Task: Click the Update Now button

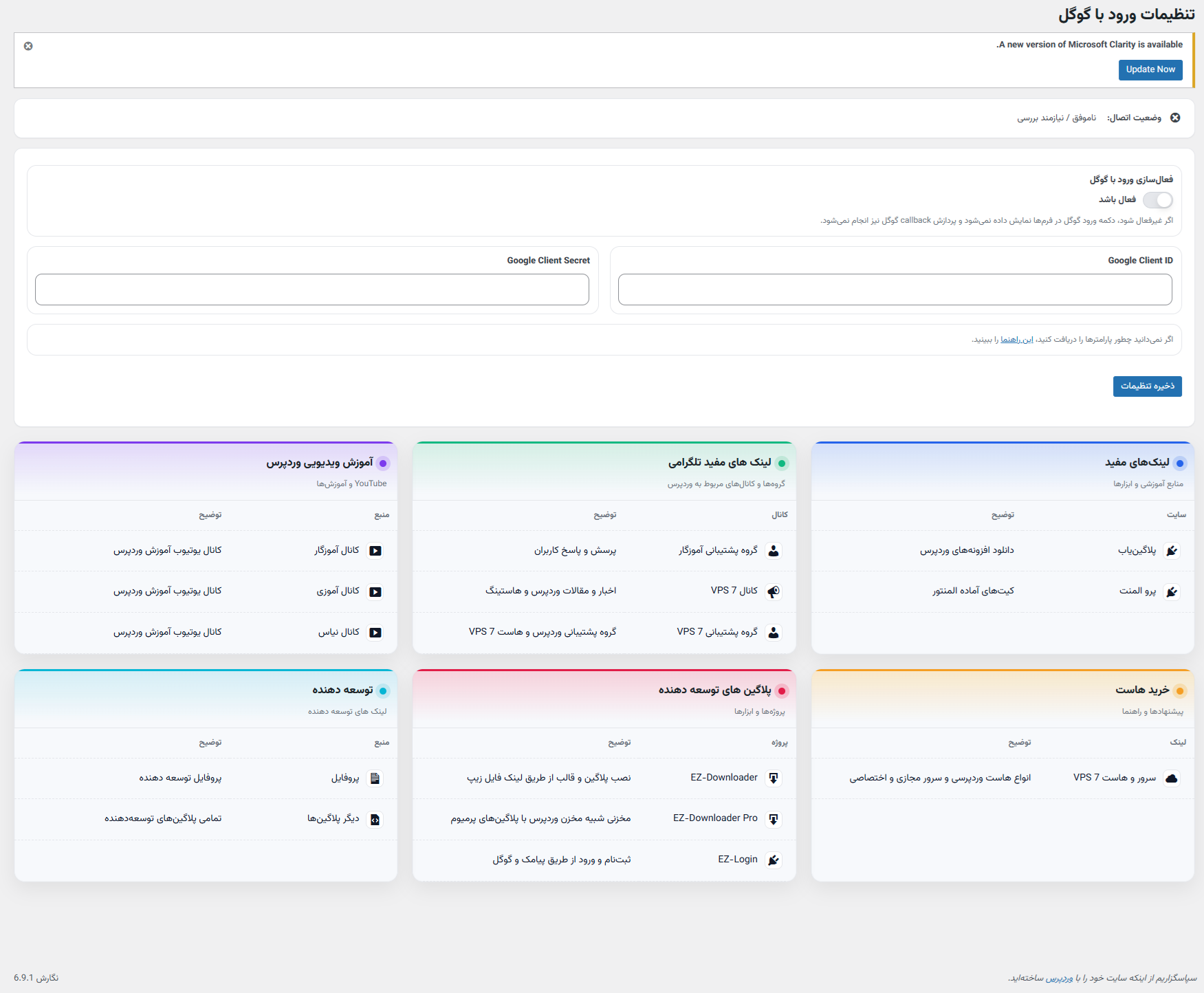Action: pos(1150,69)
